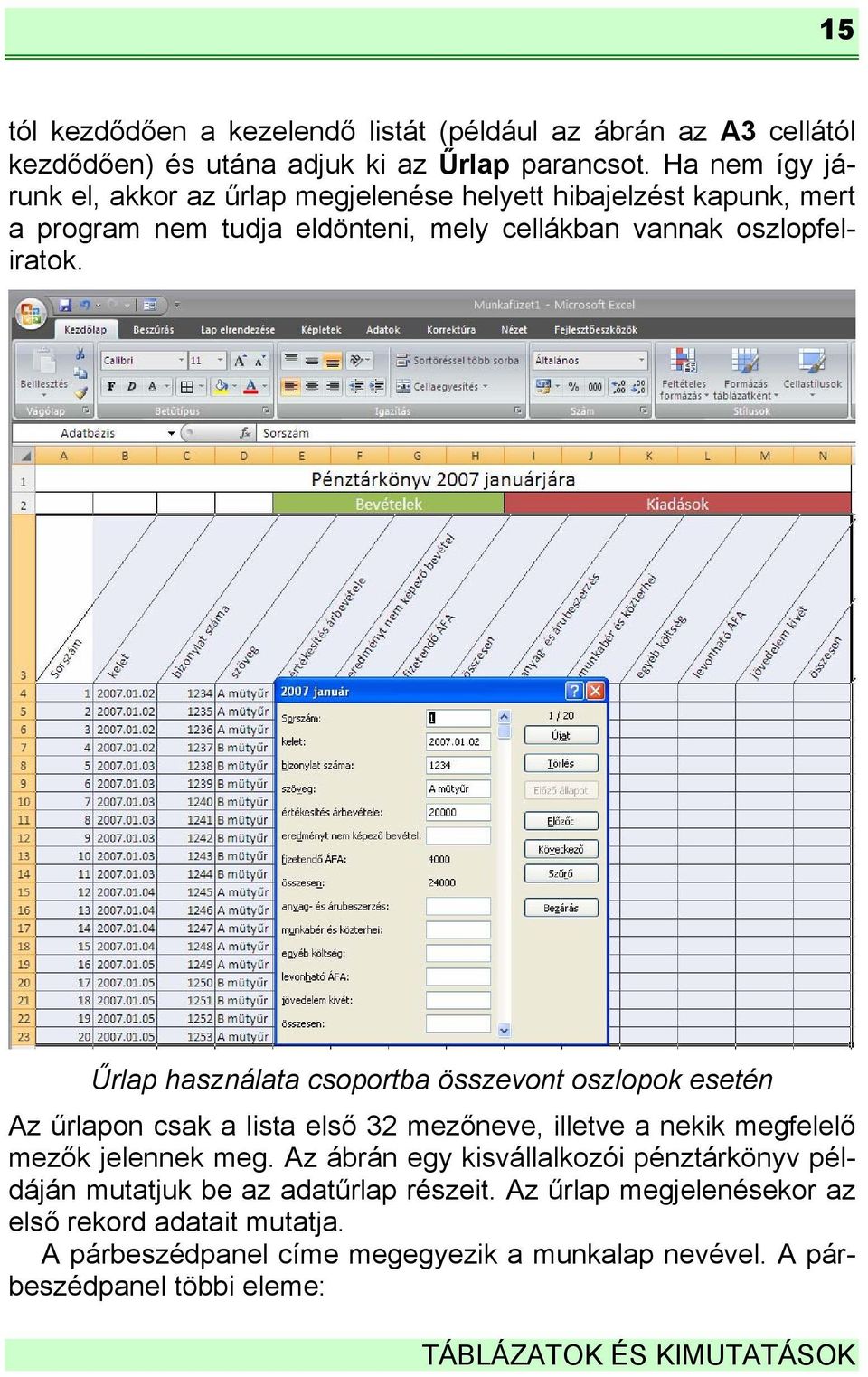Image resolution: width=868 pixels, height=1377 pixels.
Task: Toggle italic D formatting
Action: (131, 387)
